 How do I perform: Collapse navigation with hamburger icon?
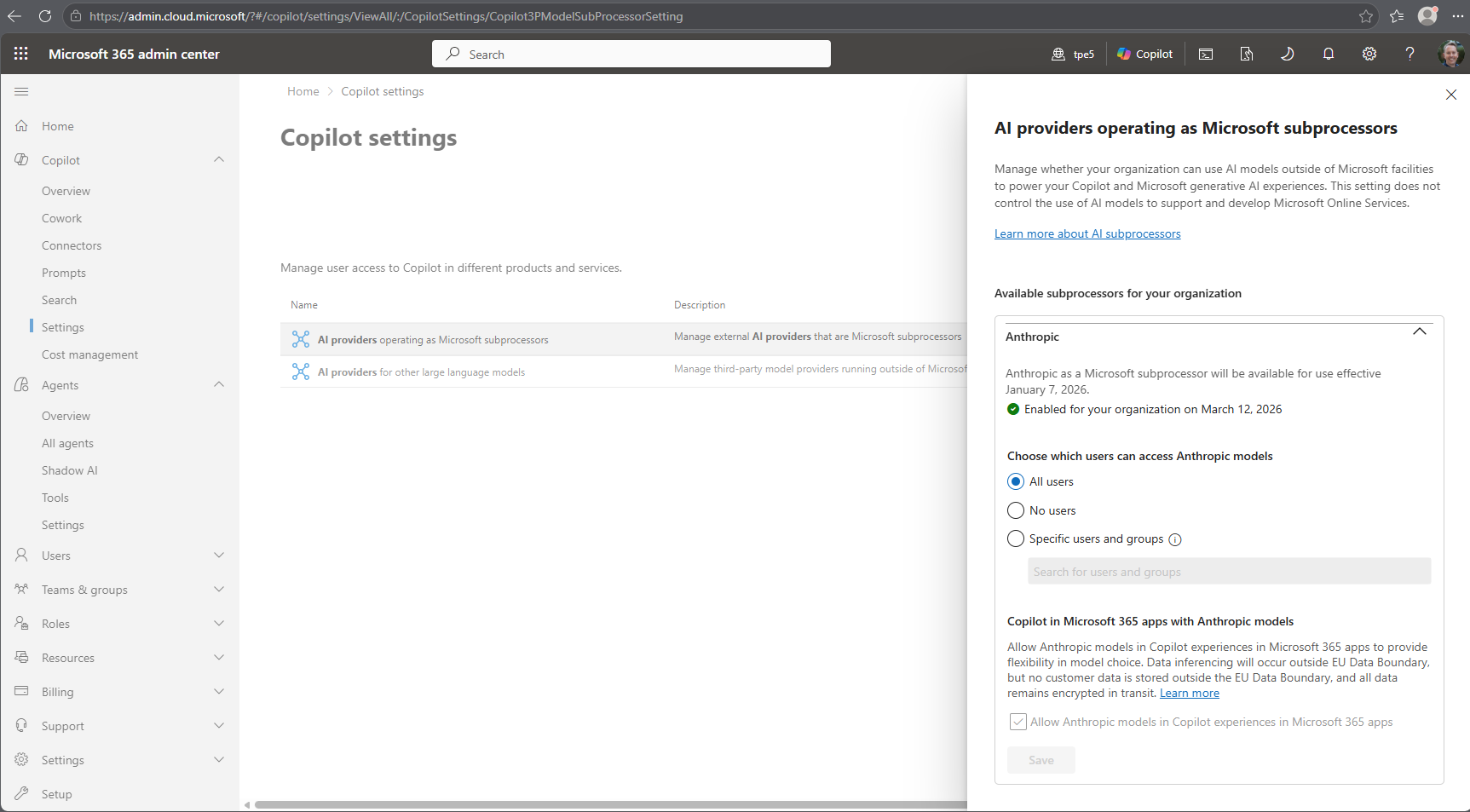[21, 91]
